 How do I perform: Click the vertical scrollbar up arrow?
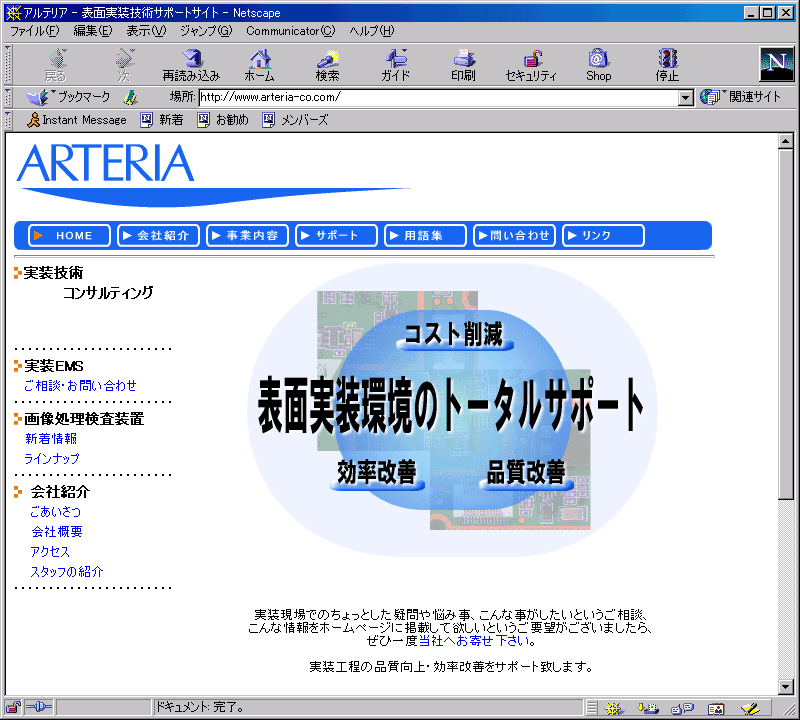click(x=786, y=141)
